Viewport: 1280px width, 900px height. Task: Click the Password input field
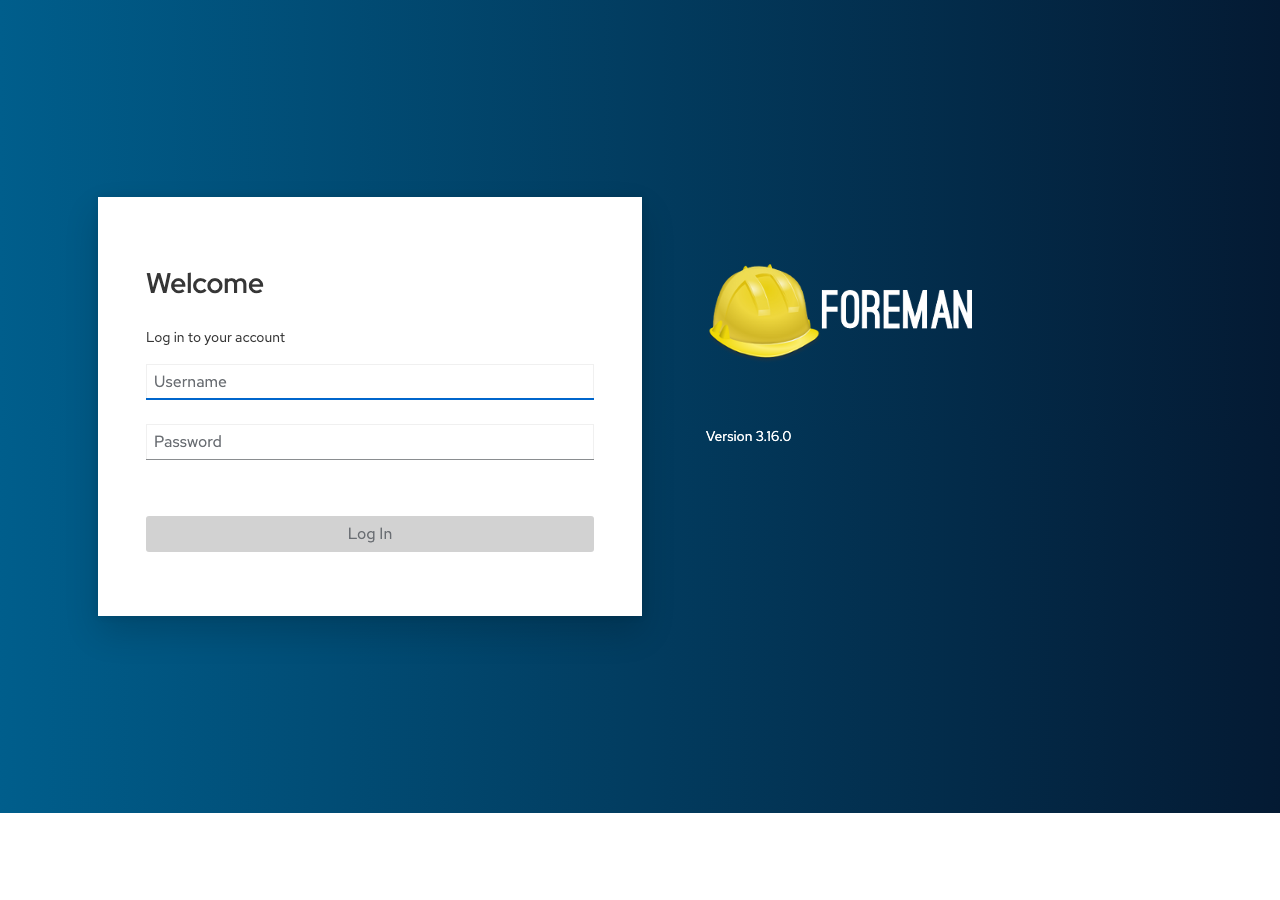point(370,440)
